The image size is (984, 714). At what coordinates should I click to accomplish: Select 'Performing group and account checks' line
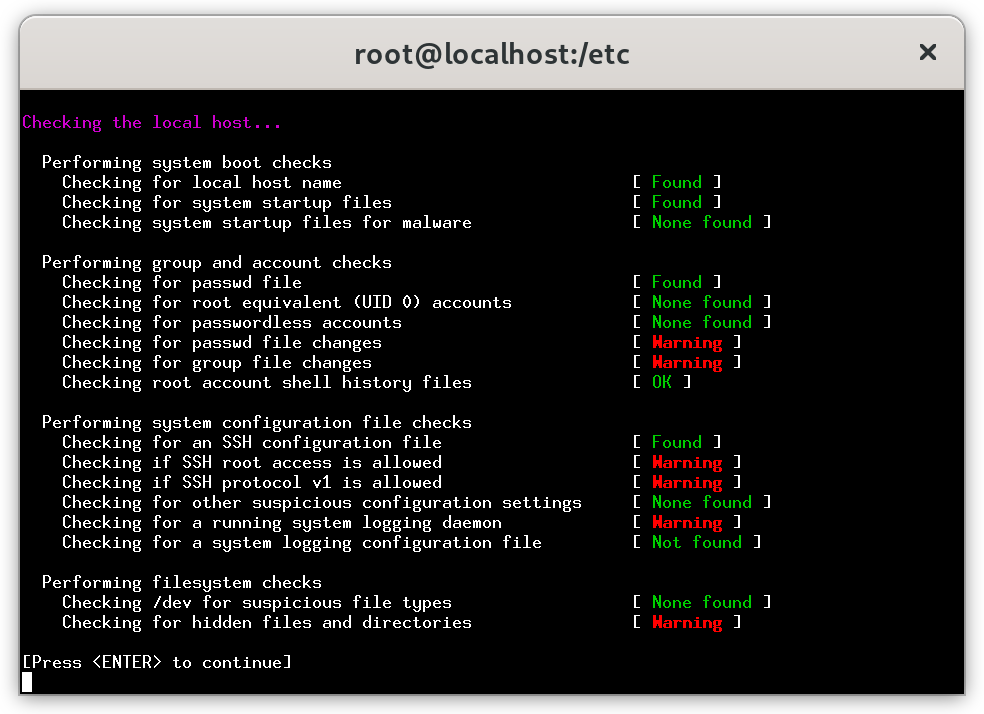coord(217,262)
